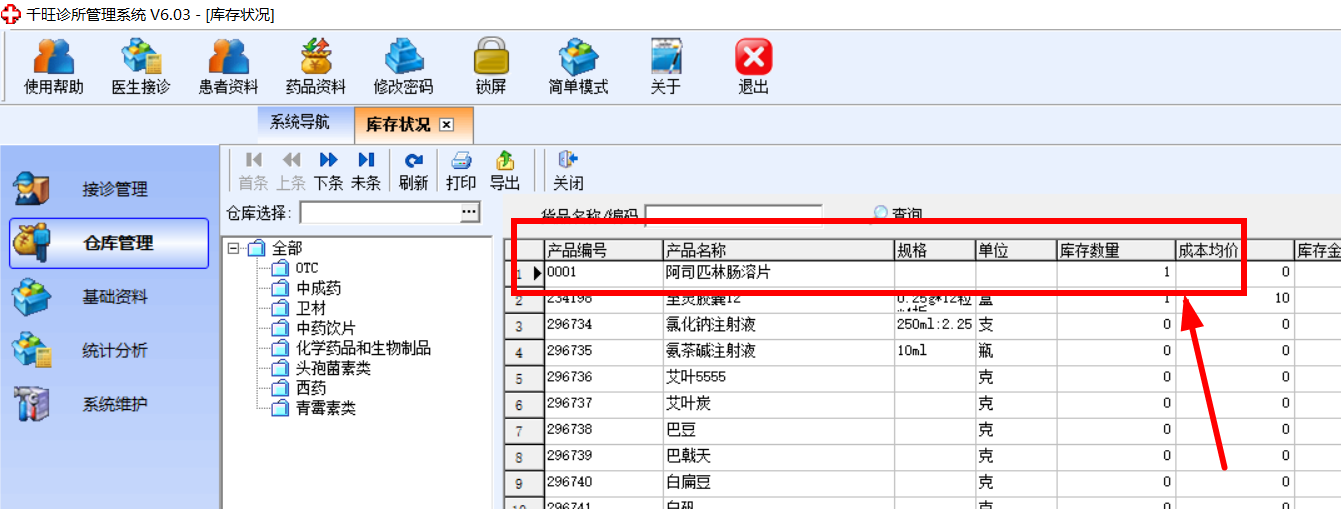Select the OTC category
Image resolution: width=1341 pixels, height=509 pixels.
pos(307,268)
